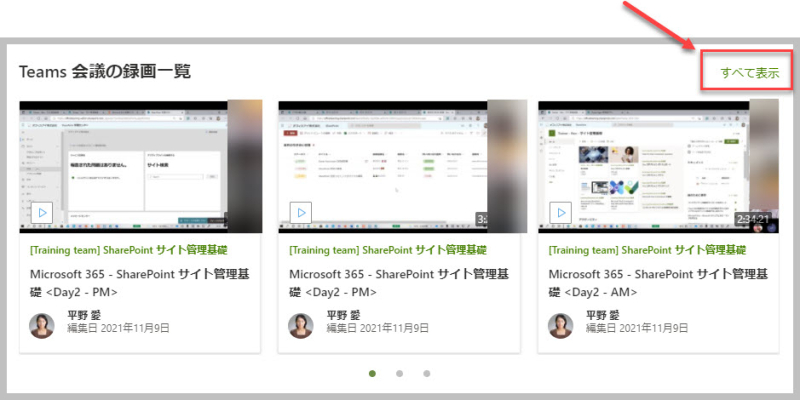Click play icon on the leftmost video card
800x400 pixels.
[x=42, y=212]
